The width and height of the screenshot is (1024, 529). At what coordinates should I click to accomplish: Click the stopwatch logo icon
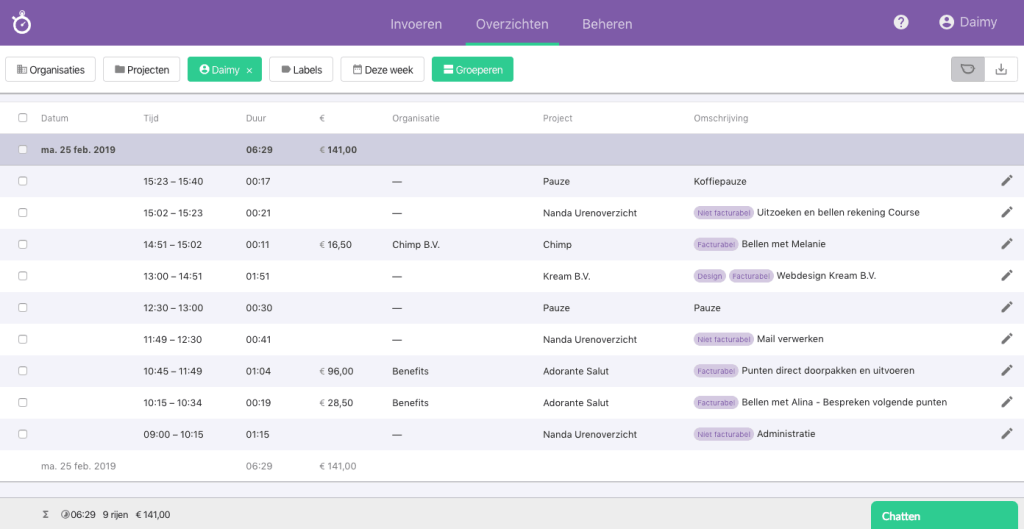click(21, 22)
